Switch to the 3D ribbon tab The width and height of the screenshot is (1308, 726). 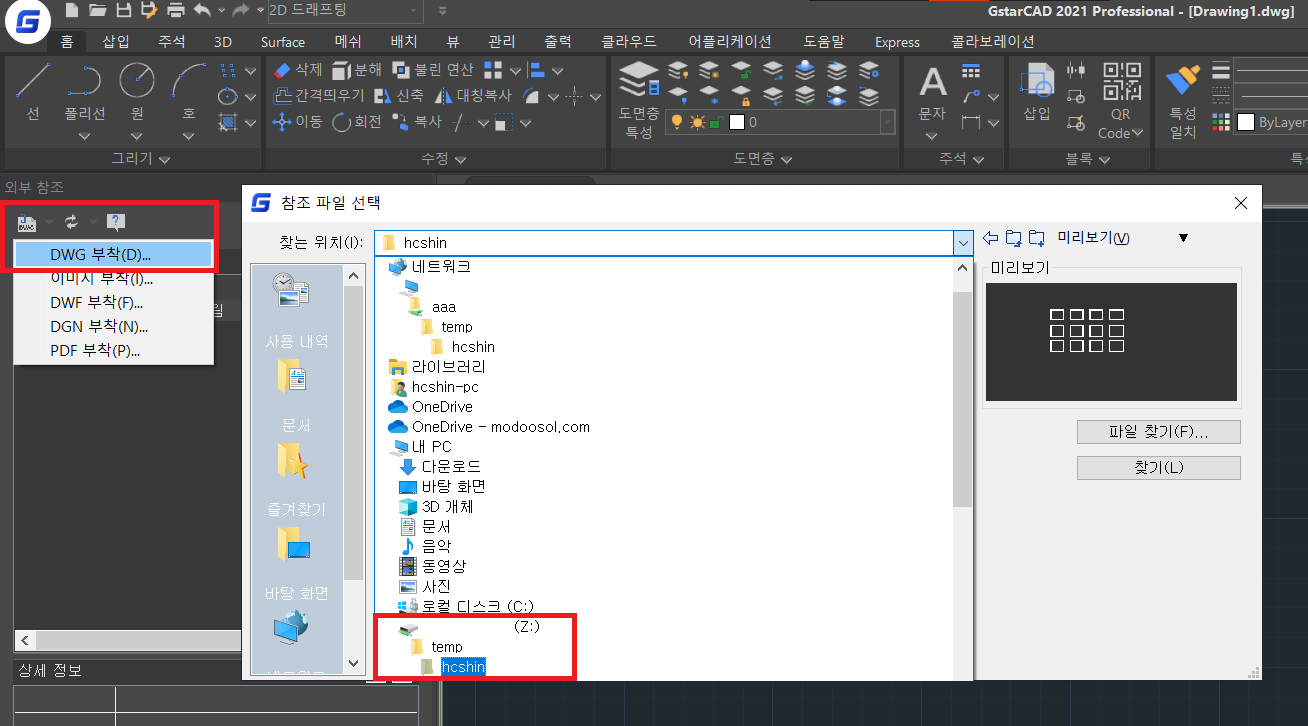[x=223, y=42]
